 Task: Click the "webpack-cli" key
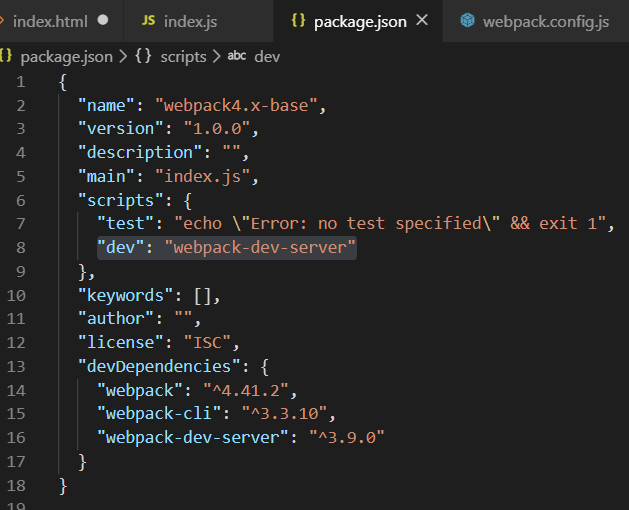coord(159,414)
